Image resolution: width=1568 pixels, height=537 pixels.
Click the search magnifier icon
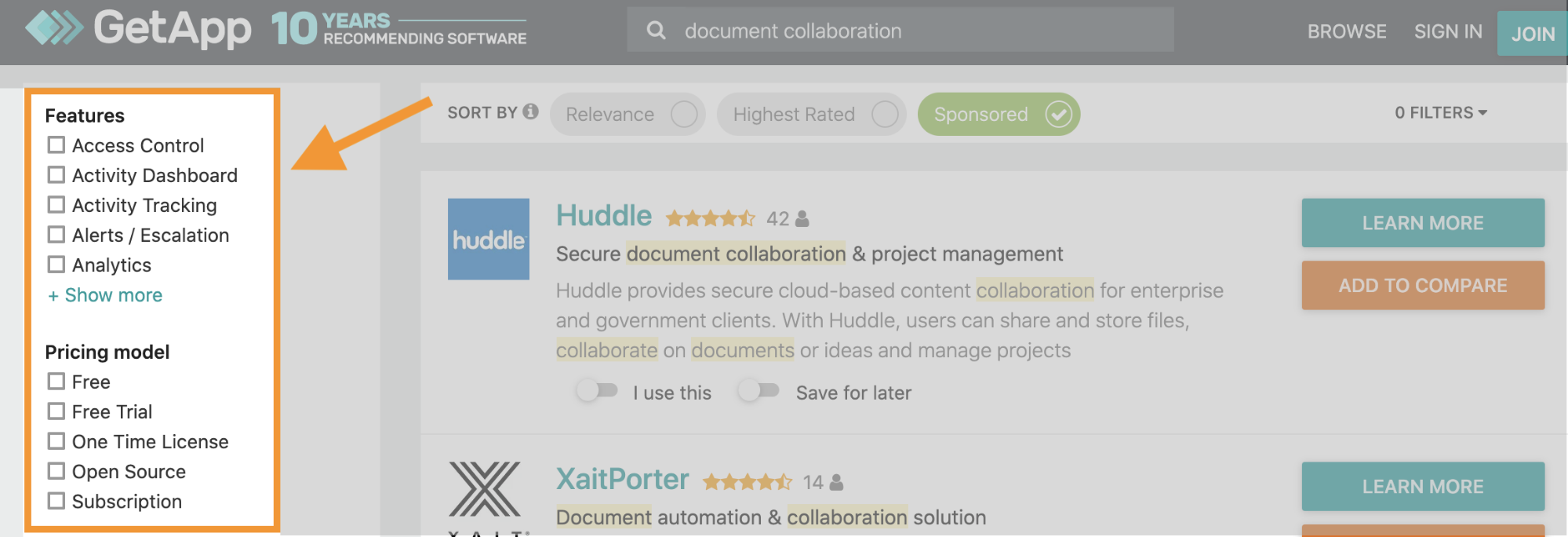point(656,31)
